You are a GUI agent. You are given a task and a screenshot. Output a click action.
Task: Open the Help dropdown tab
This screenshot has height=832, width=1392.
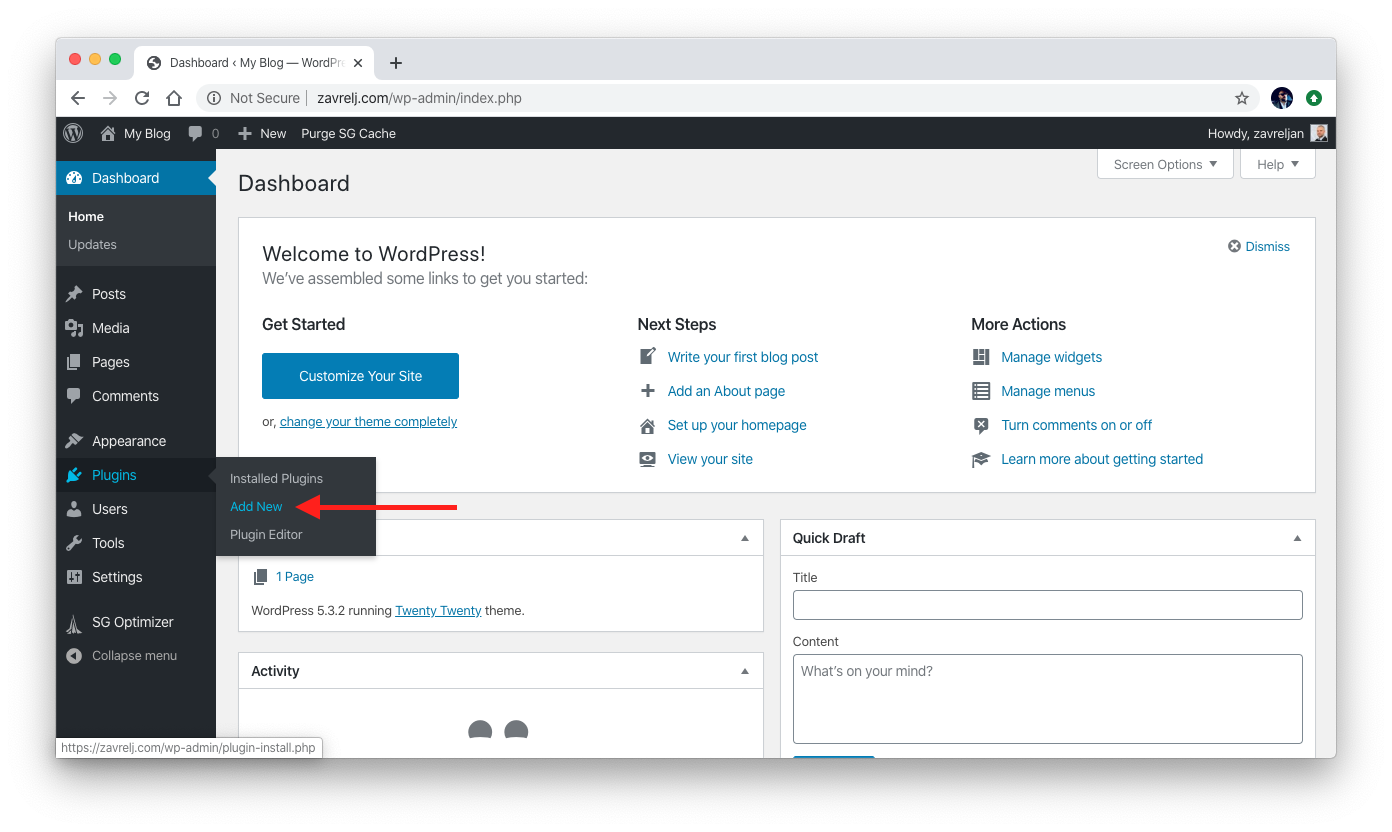click(1278, 164)
